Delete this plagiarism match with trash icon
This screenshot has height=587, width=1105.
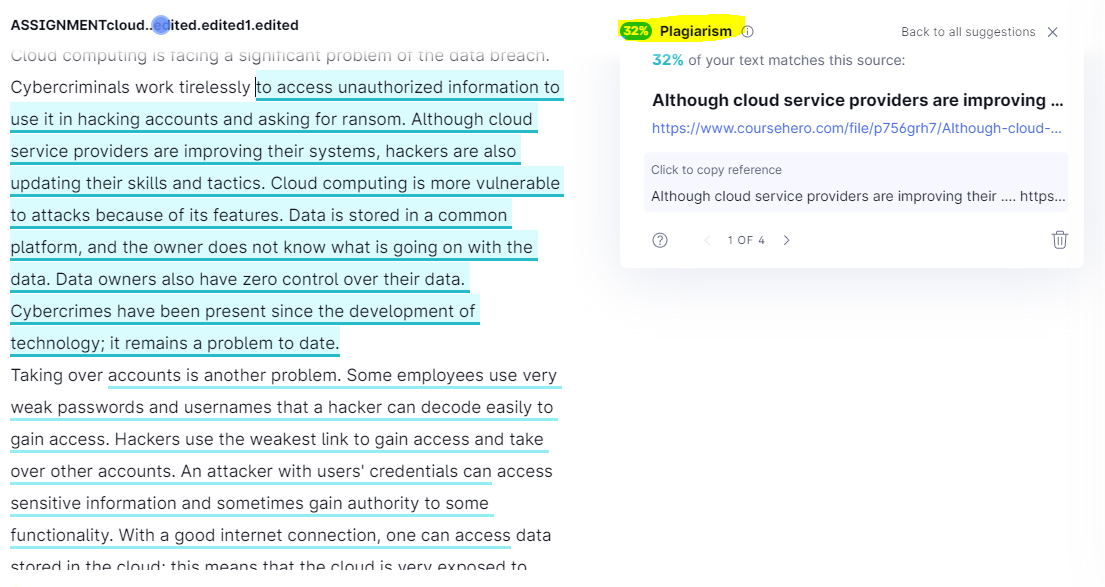coord(1060,240)
